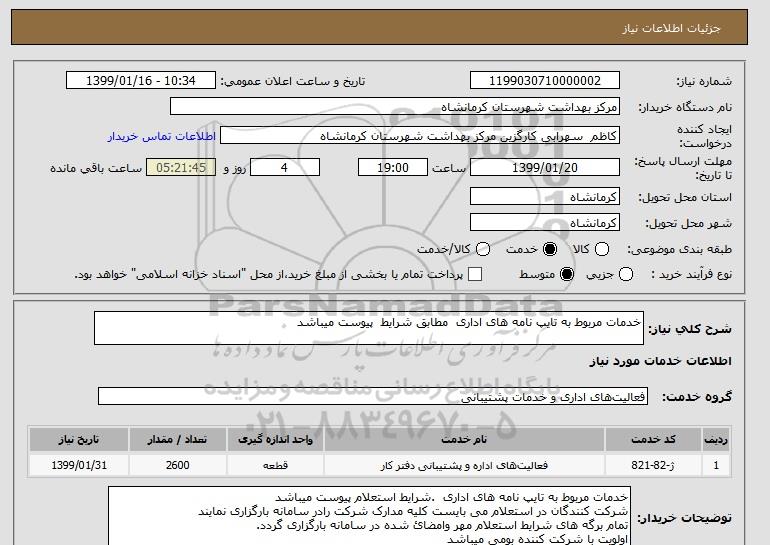Click the general need description text box
Screen dimensions: 770x545
click(x=369, y=328)
